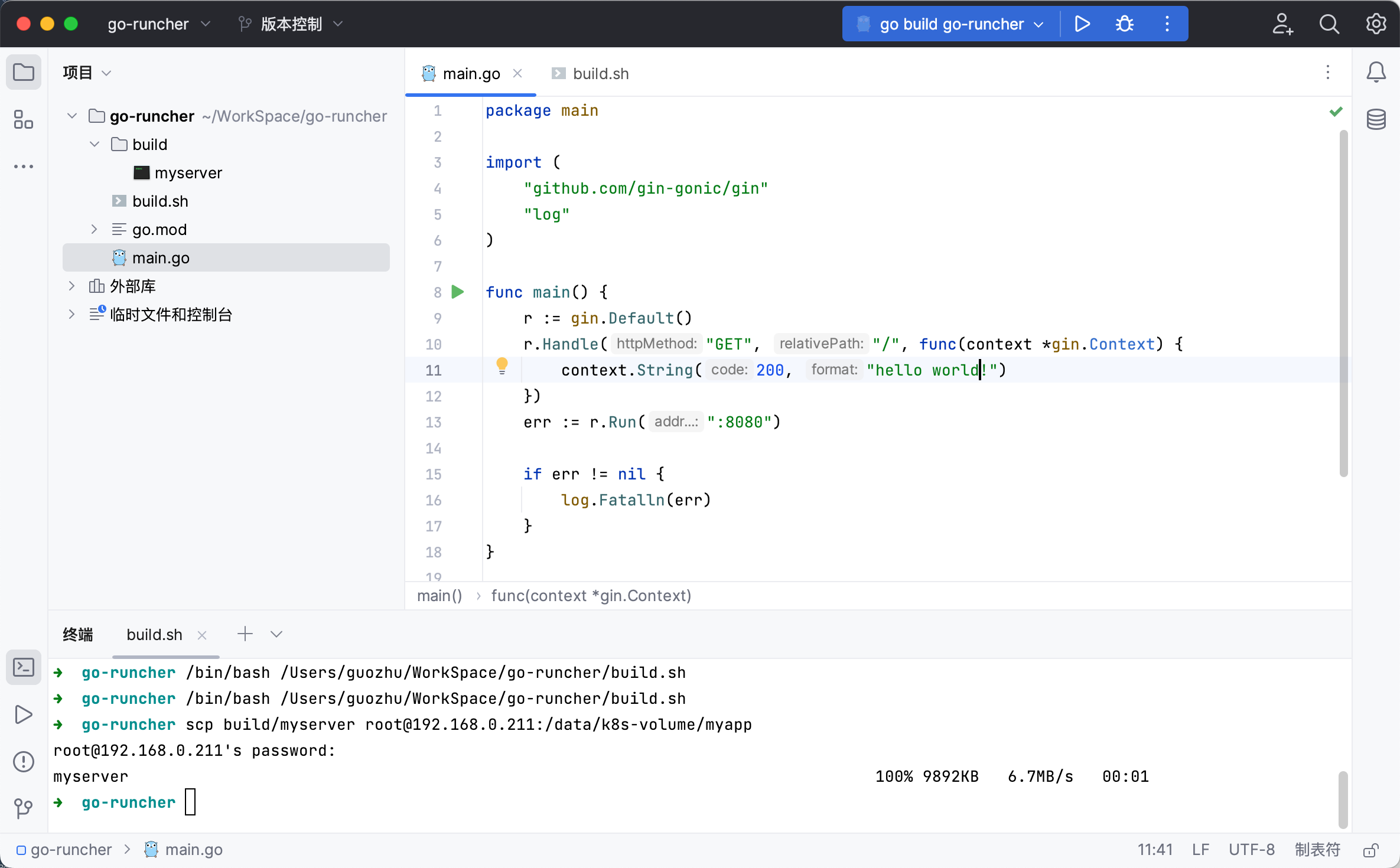The height and width of the screenshot is (868, 1400).
Task: Open editor tab options menu
Action: 1328,73
